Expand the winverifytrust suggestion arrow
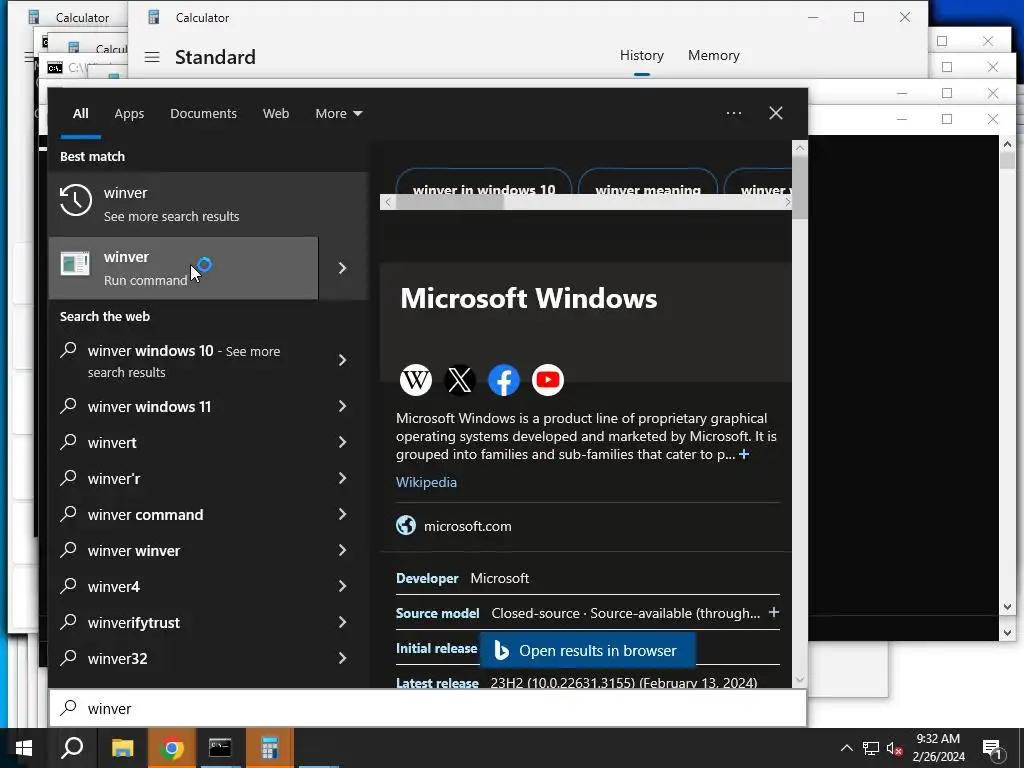Viewport: 1024px width, 768px height. 343,622
